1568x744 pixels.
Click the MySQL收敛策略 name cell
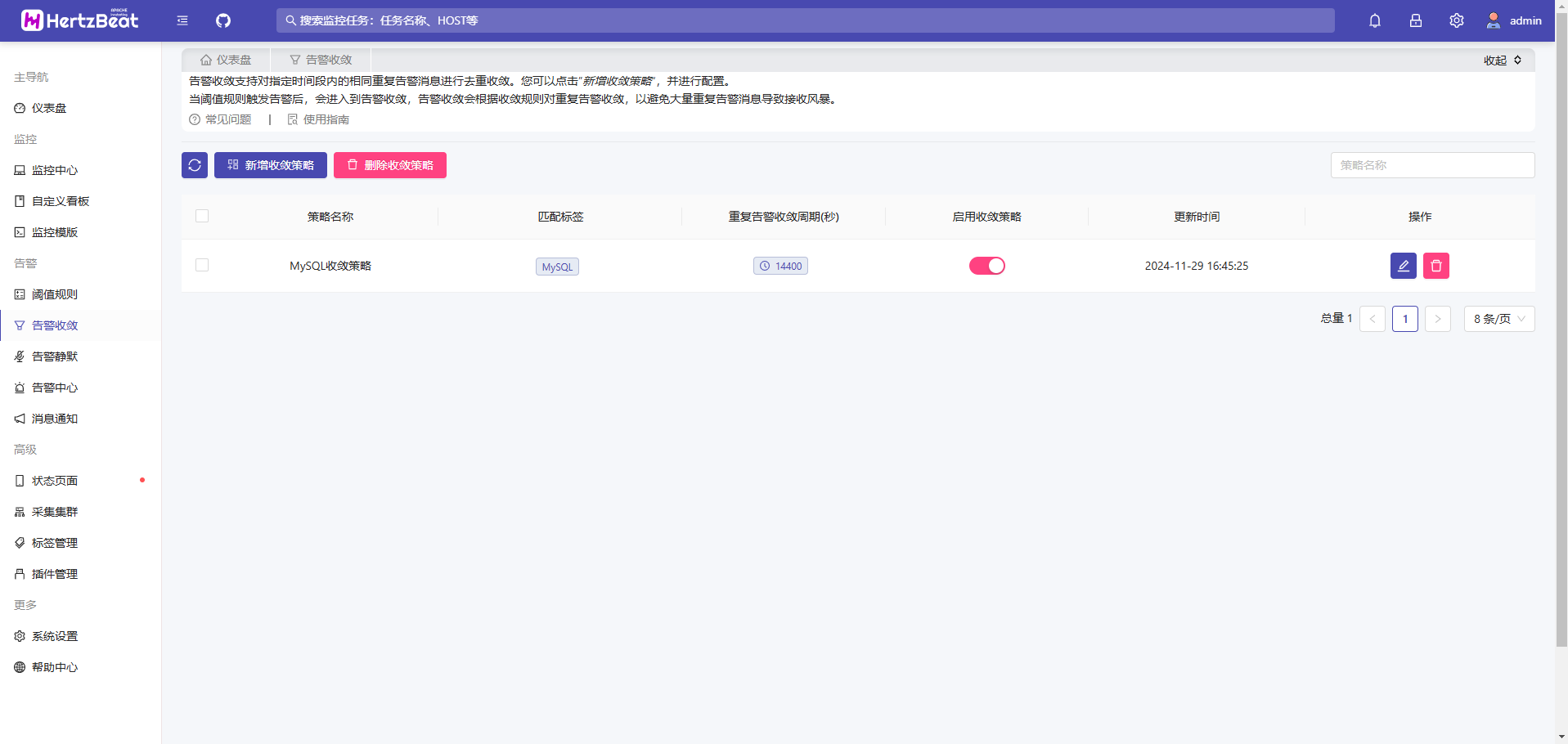[330, 266]
